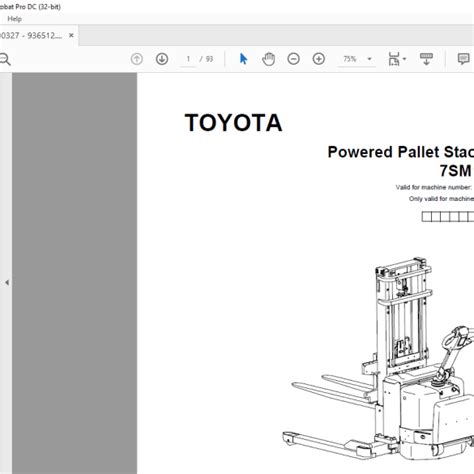Image resolution: width=474 pixels, height=474 pixels.
Task: Click the page number input field
Action: [188, 59]
